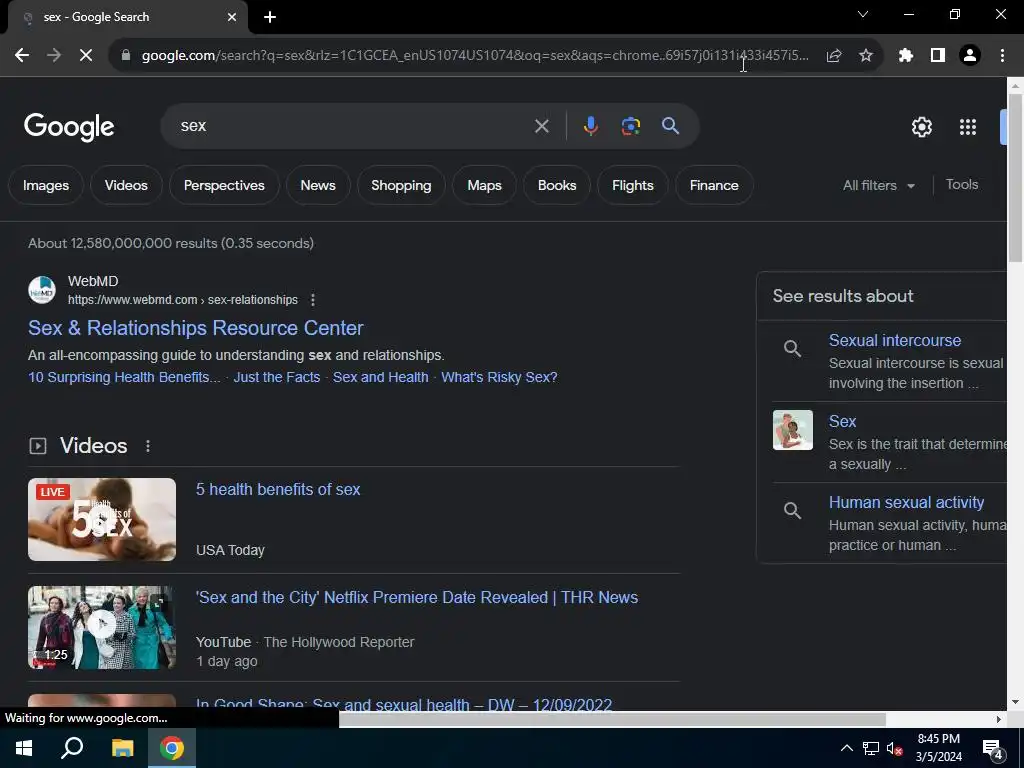Start voice search with microphone icon
This screenshot has height=768, width=1024.
pyautogui.click(x=590, y=126)
